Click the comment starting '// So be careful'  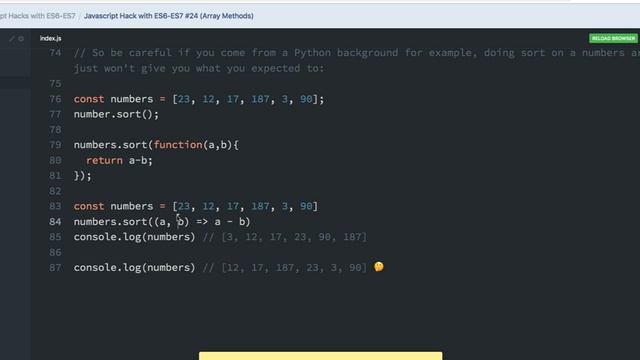(x=357, y=53)
